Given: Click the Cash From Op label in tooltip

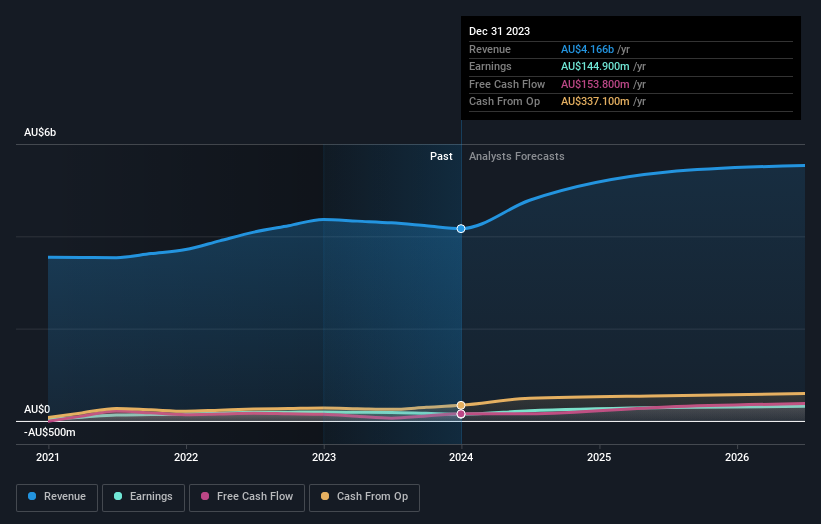Looking at the screenshot, I should [x=504, y=102].
